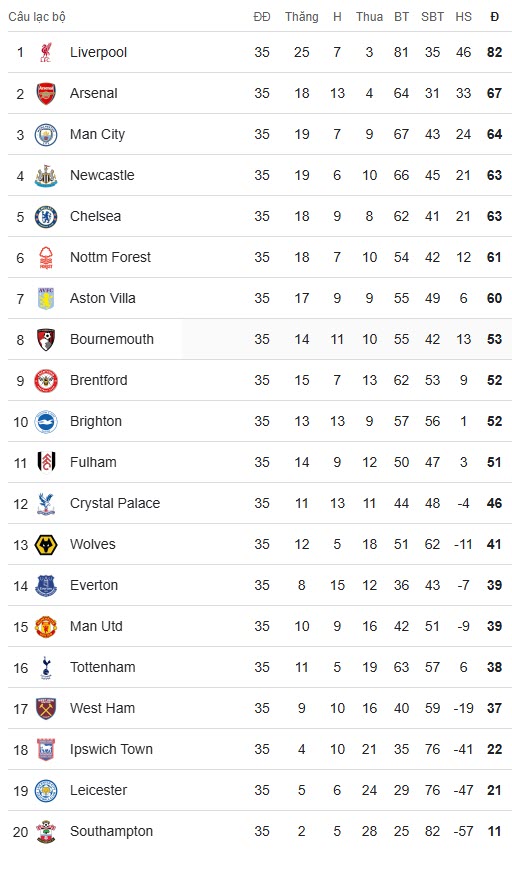The height and width of the screenshot is (870, 512).
Task: Click the Man City club crest
Action: coord(46,135)
